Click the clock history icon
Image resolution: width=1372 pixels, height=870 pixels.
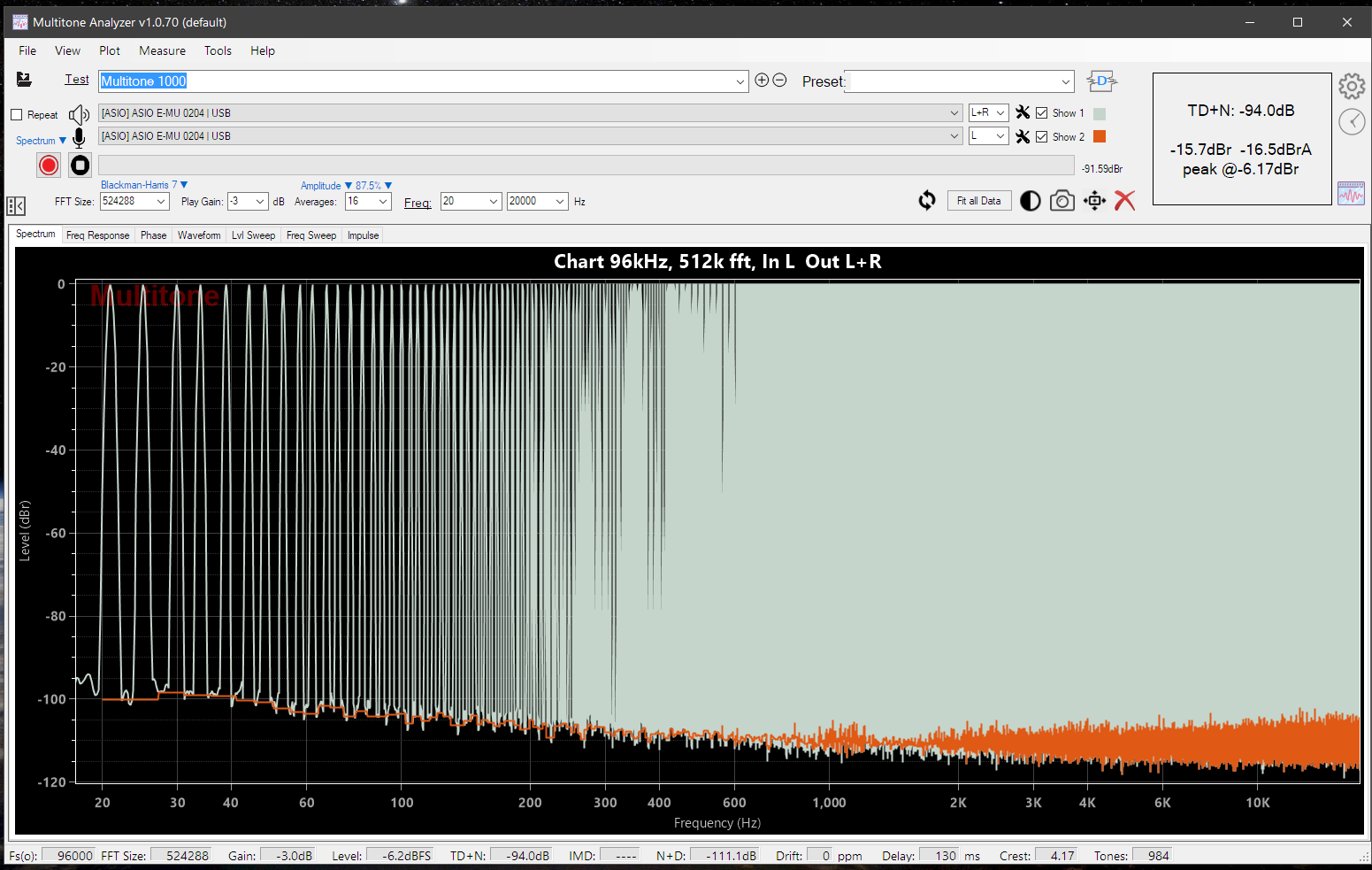(x=1352, y=121)
